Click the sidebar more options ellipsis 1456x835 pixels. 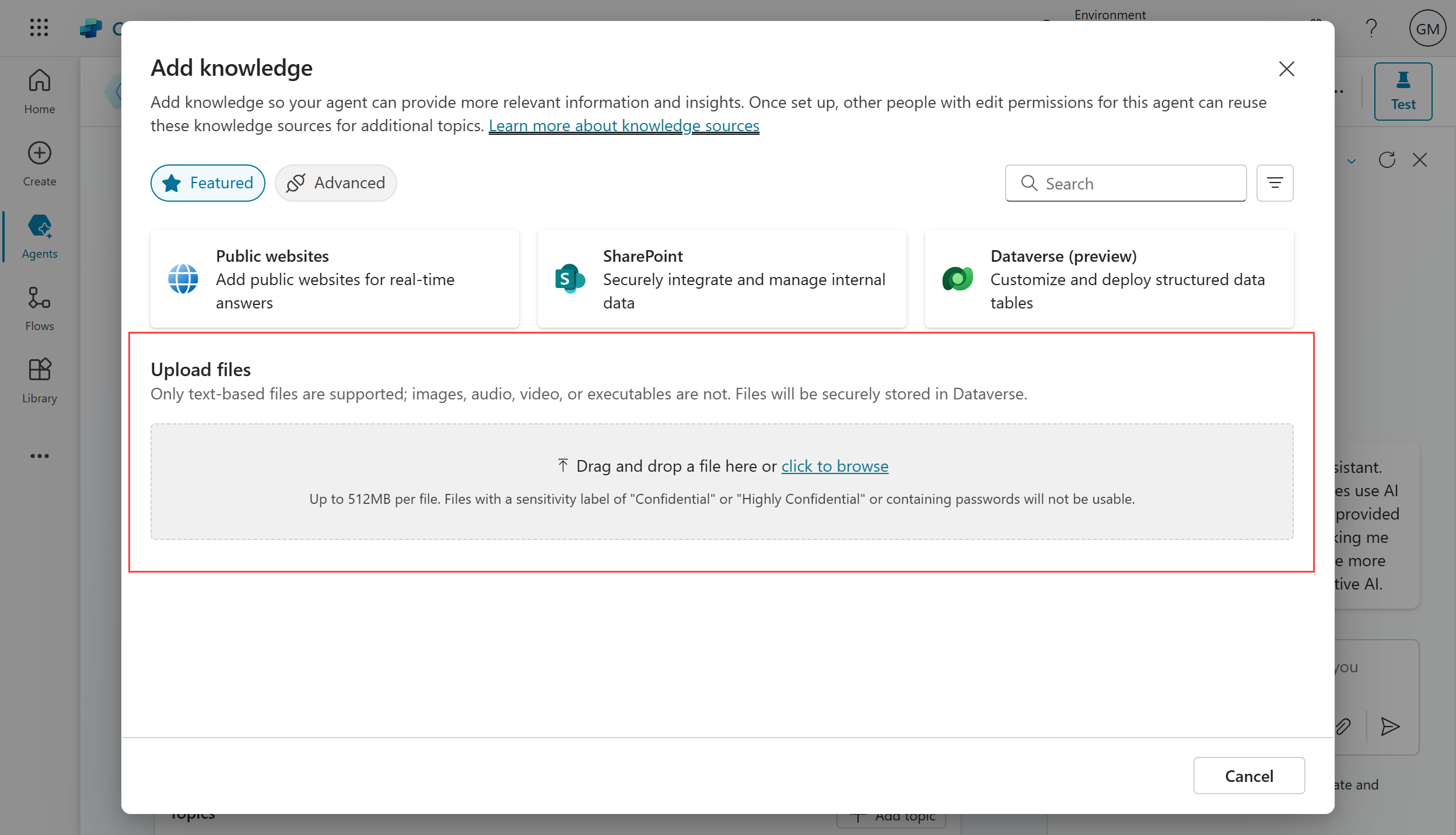[39, 456]
